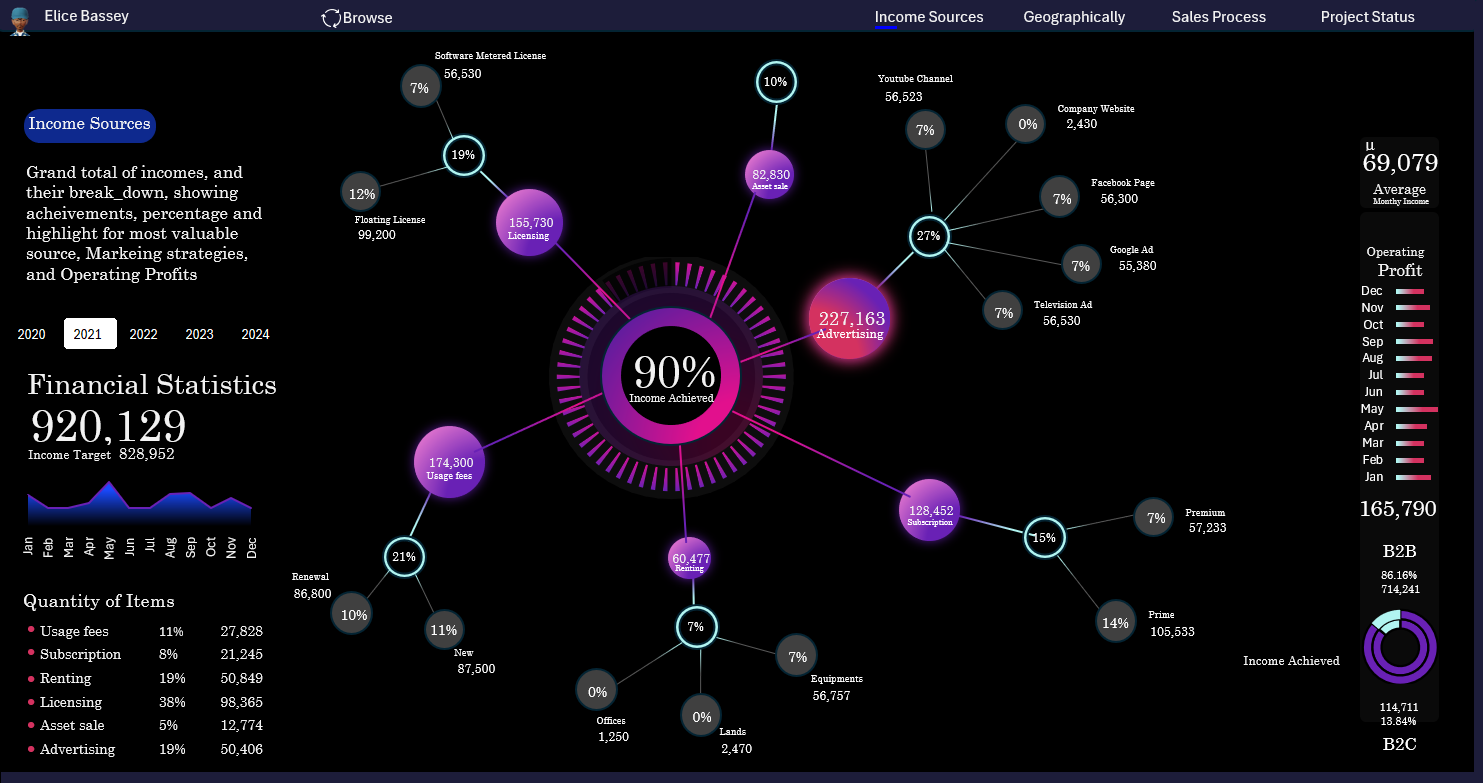Select the 12% Floating License circle
Viewport: 1483px width, 783px height.
pyautogui.click(x=361, y=194)
